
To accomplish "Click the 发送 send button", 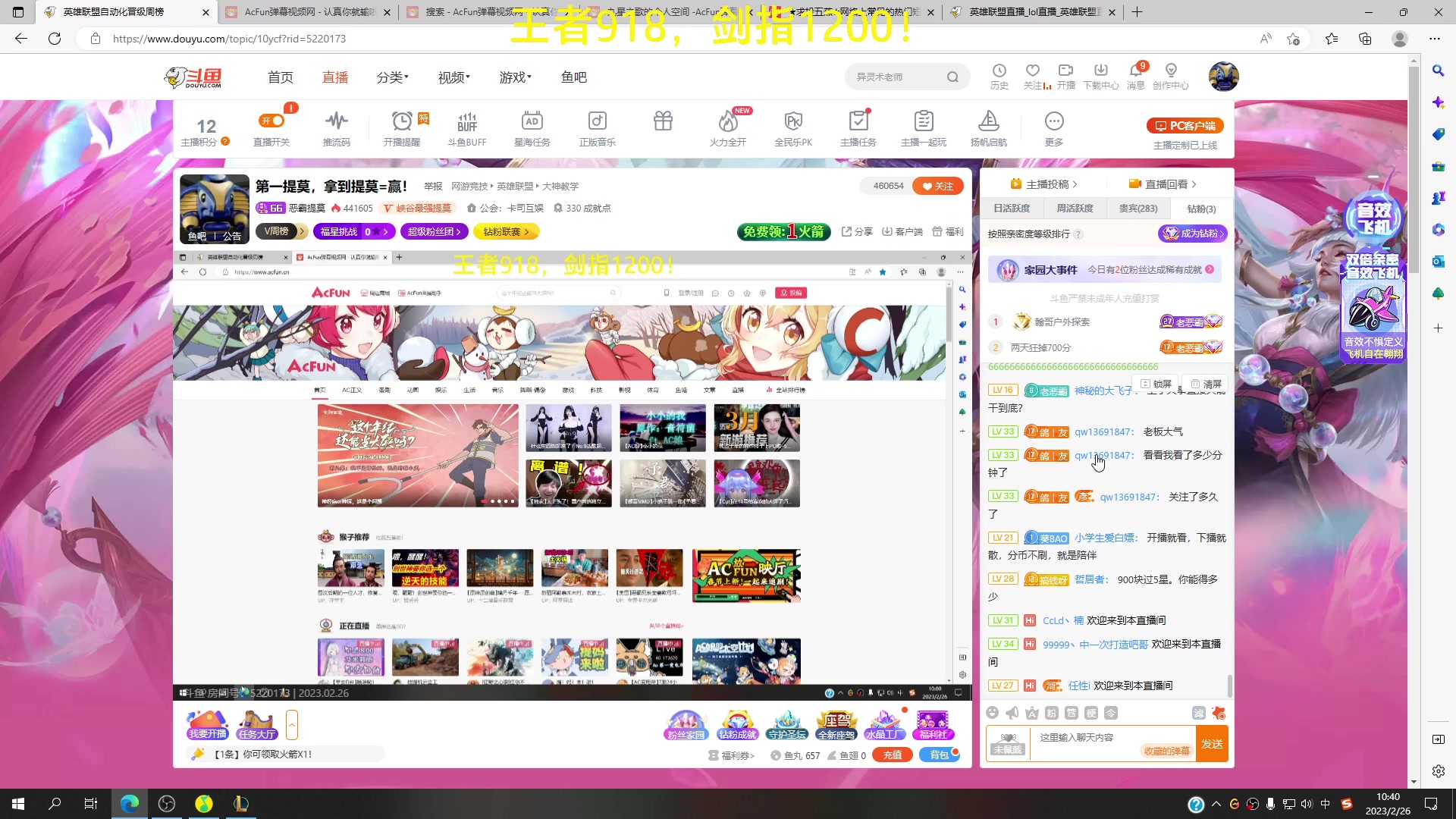I will [x=1211, y=743].
